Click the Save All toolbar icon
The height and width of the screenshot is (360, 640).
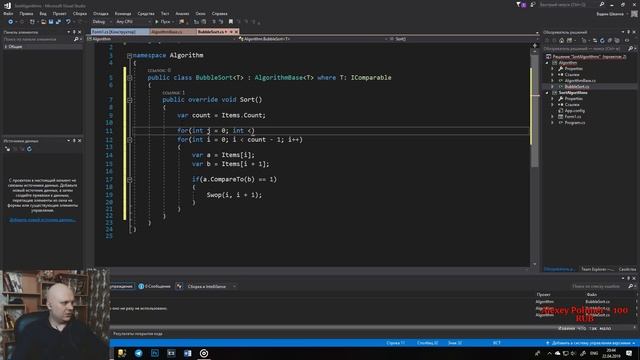58,22
